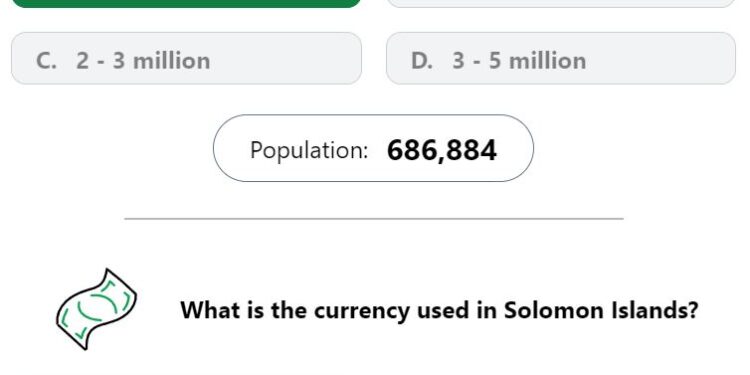Click the letter "C." on the answer option

coord(46,61)
